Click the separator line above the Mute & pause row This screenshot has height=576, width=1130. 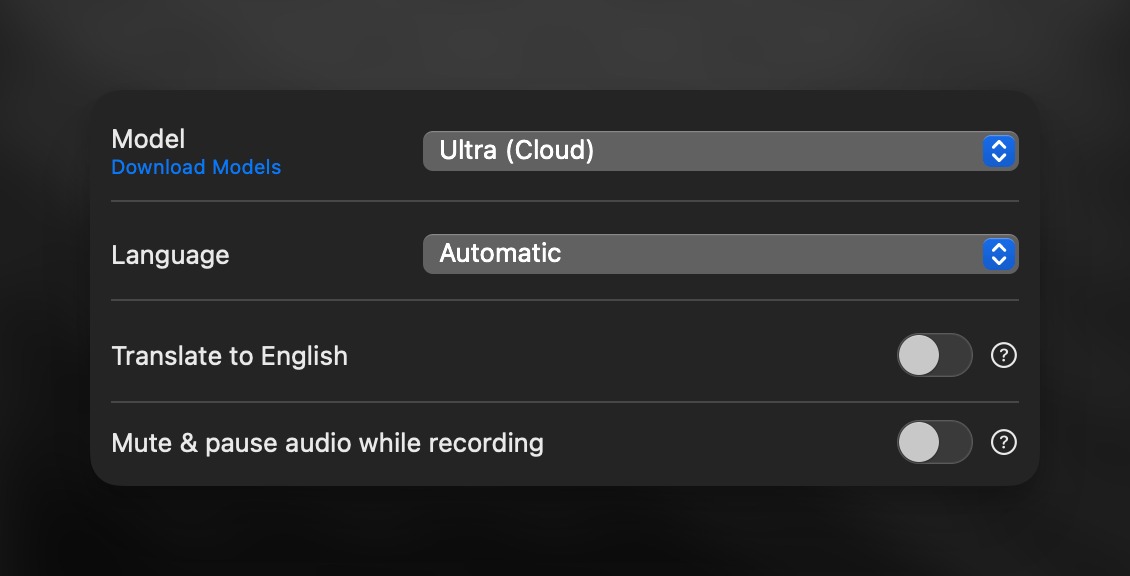564,402
